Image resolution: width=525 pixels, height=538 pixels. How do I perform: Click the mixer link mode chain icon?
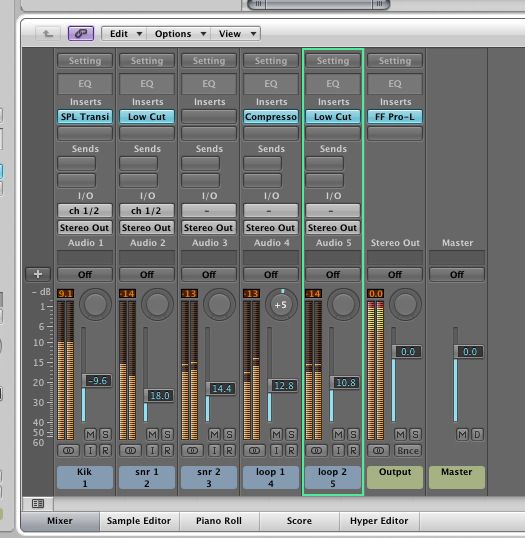click(81, 34)
